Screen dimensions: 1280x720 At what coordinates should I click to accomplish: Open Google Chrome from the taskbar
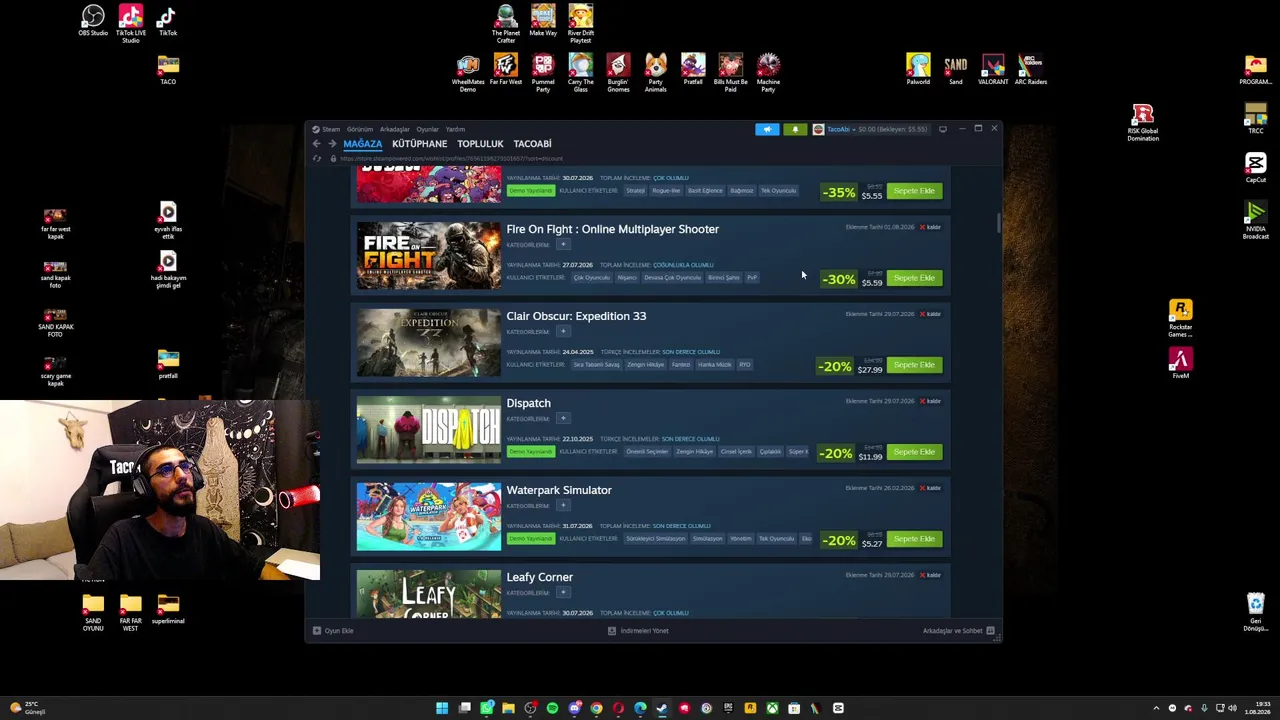(x=596, y=708)
